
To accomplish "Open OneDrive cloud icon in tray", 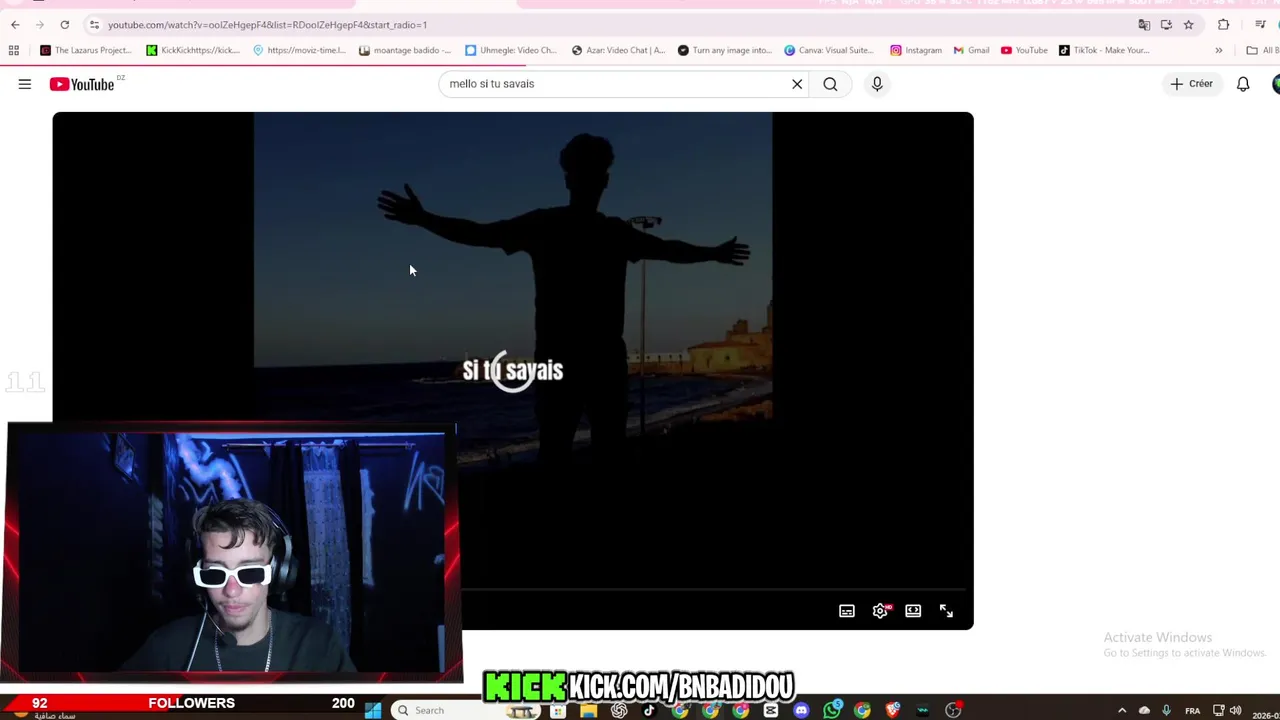I will coord(1144,711).
